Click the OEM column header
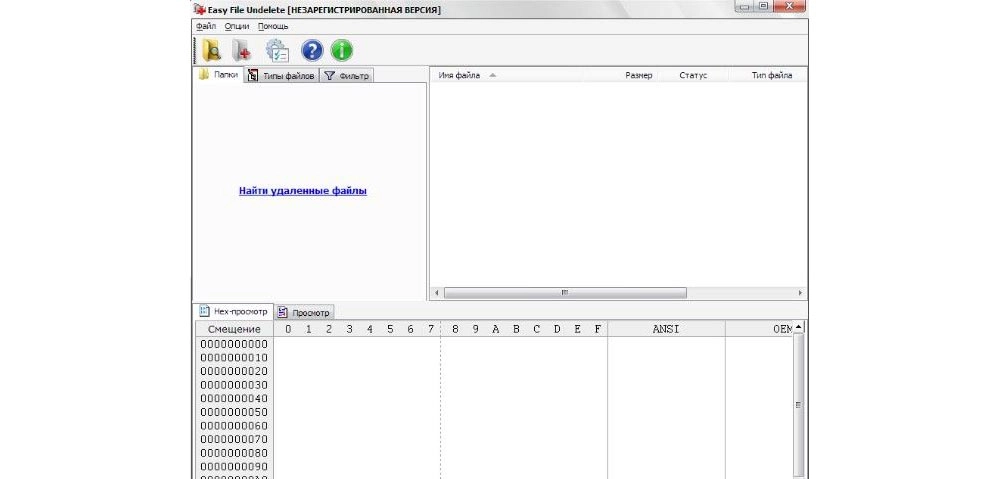Screen dimensions: 1000x479 pos(759,329)
